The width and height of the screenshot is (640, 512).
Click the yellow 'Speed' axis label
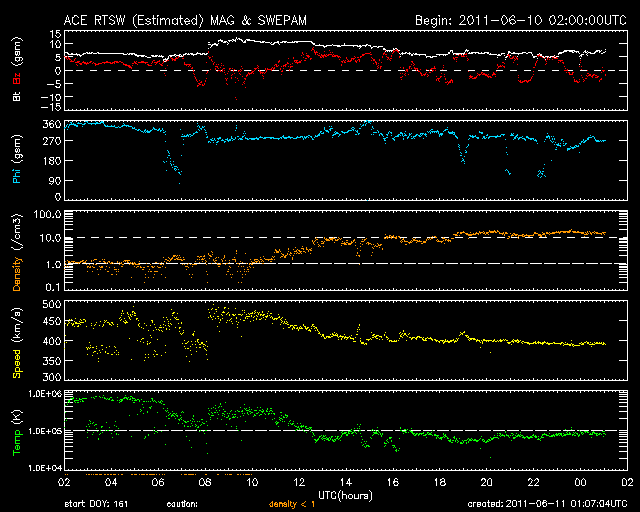coord(17,364)
